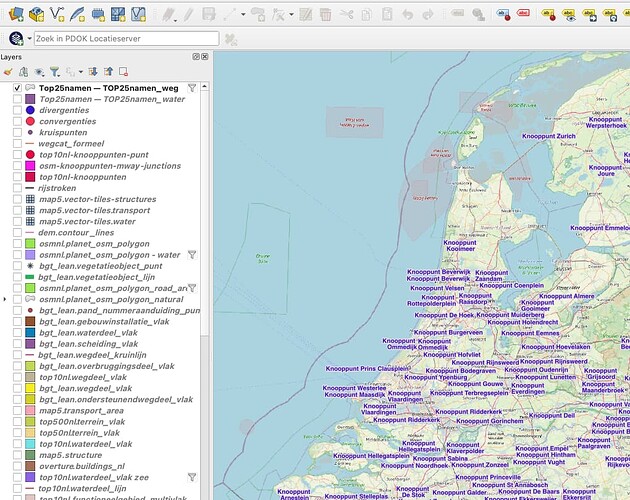The image size is (630, 500).
Task: Click the New Shapefile Layer icon
Action: pyautogui.click(x=57, y=14)
